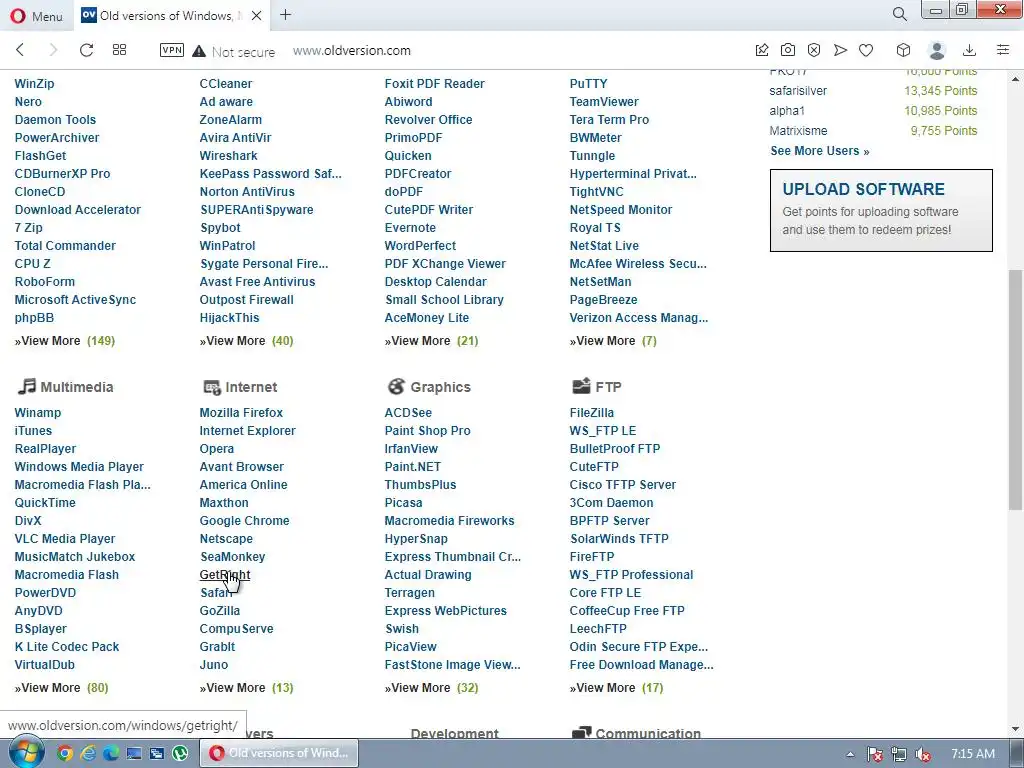Click the 7:15 AM clock
The image size is (1024, 768).
[x=972, y=754]
